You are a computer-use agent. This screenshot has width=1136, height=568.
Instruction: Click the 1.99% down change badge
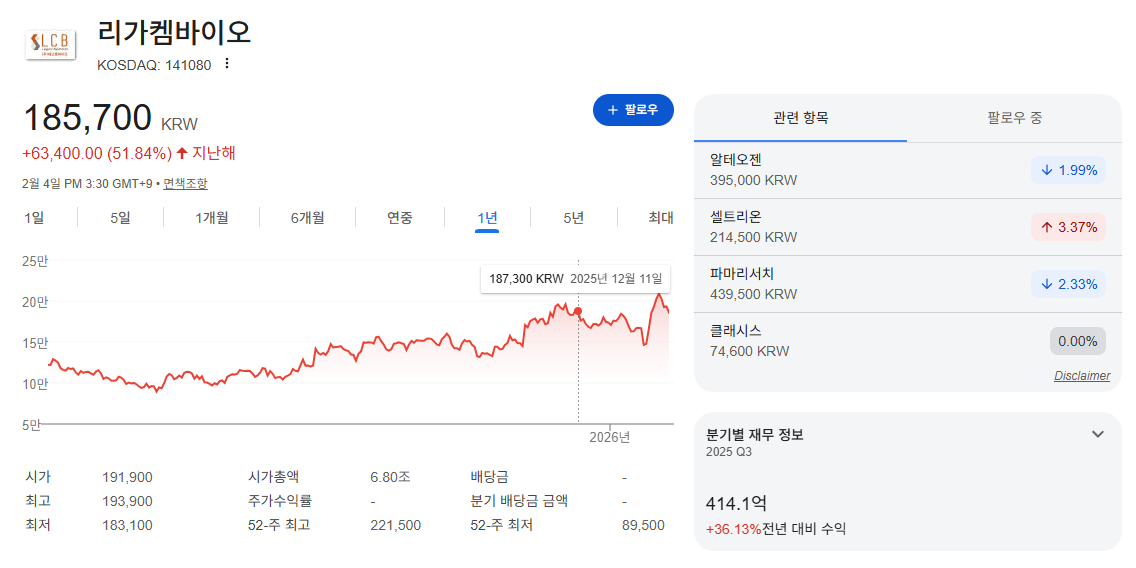coord(1069,170)
